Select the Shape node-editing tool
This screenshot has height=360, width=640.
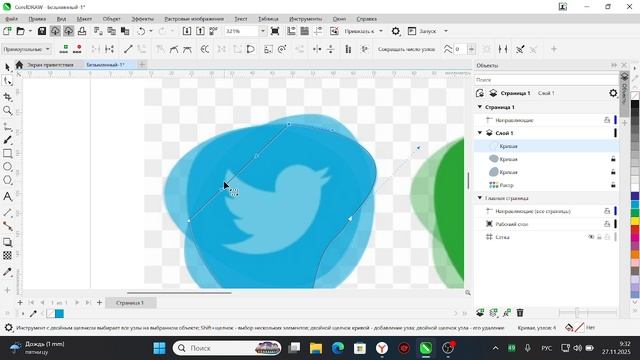7,81
